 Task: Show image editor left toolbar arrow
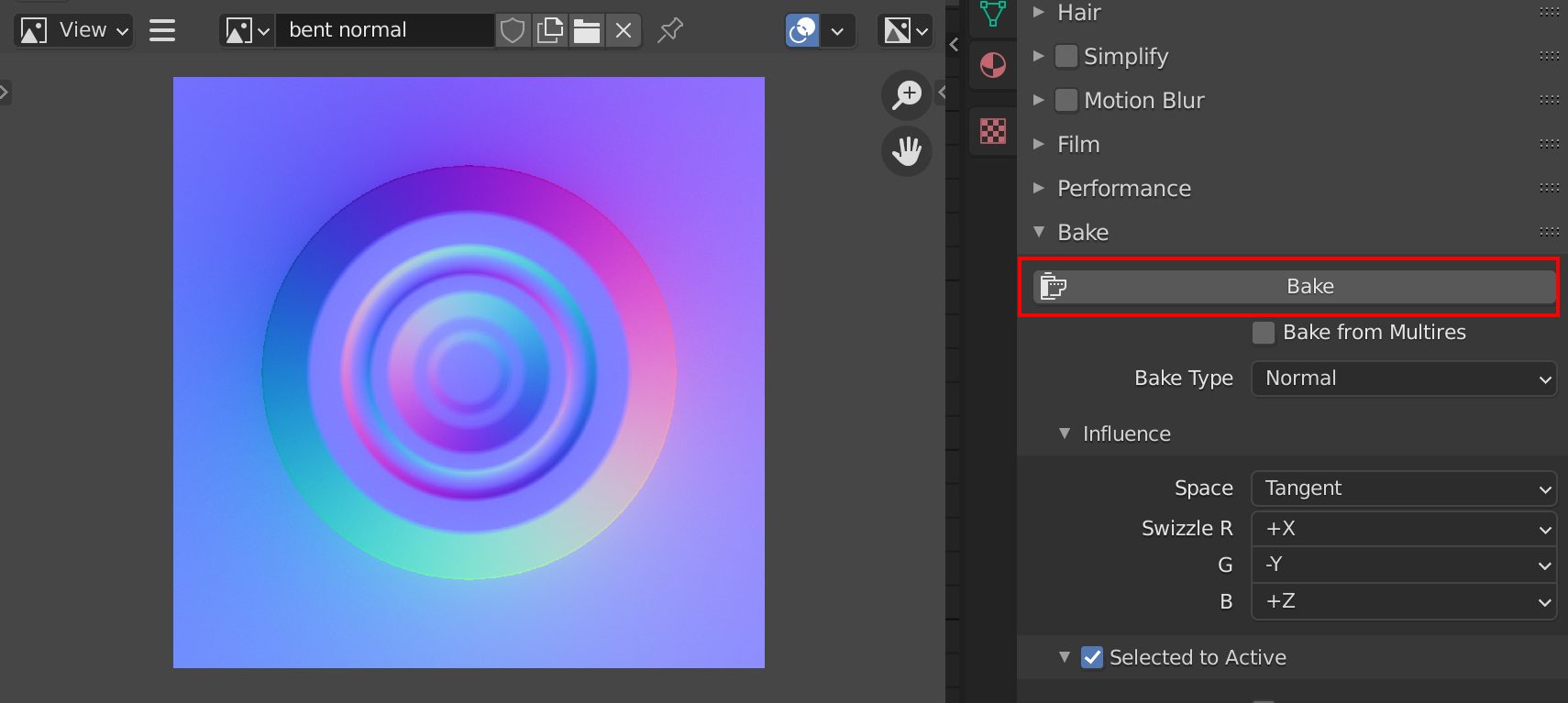(5, 93)
